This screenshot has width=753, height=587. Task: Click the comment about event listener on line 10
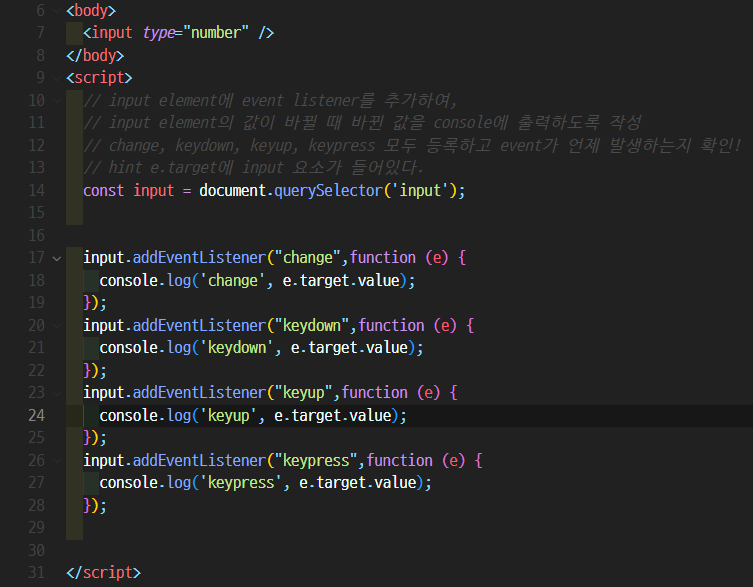(x=270, y=100)
